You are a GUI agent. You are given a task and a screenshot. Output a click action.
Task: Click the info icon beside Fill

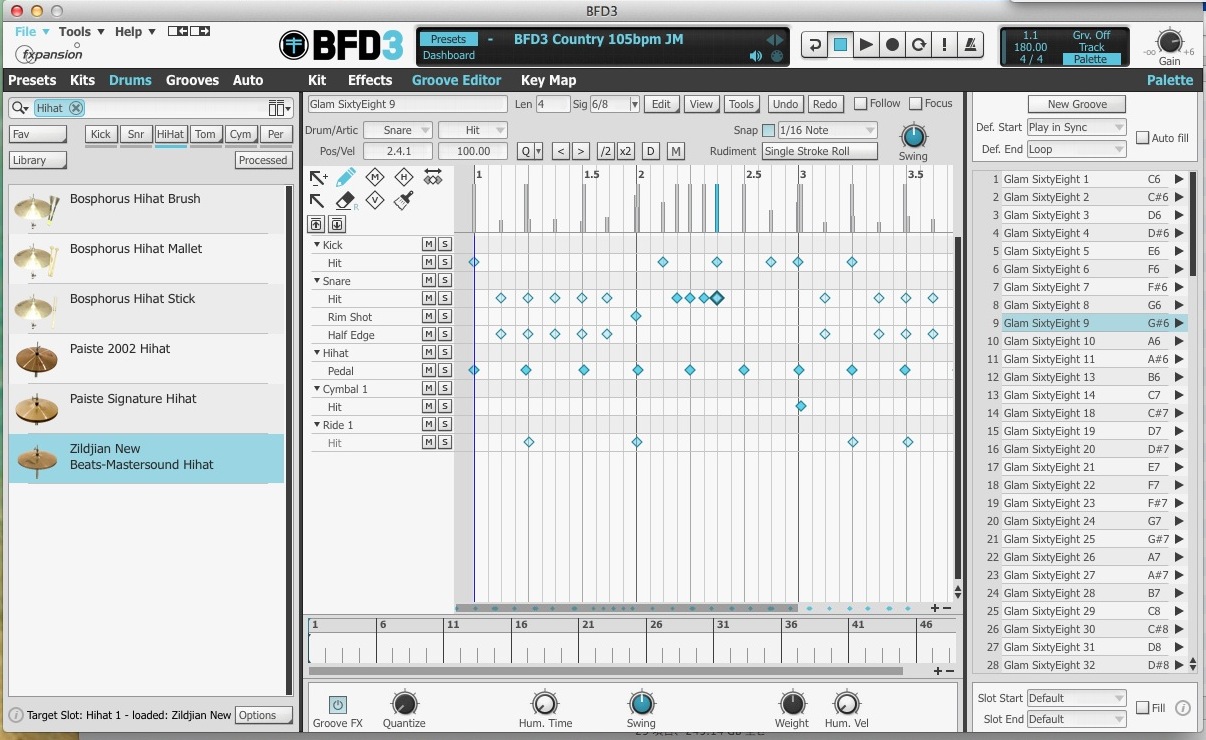(1183, 708)
